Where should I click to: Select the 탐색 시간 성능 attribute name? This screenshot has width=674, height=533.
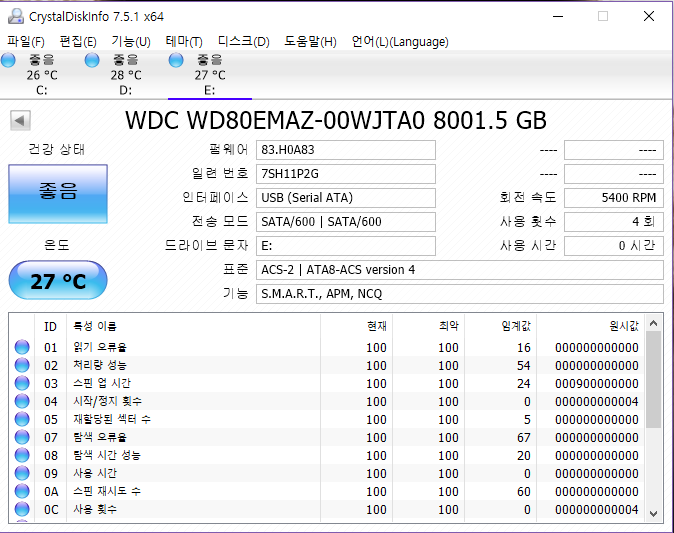coord(107,455)
